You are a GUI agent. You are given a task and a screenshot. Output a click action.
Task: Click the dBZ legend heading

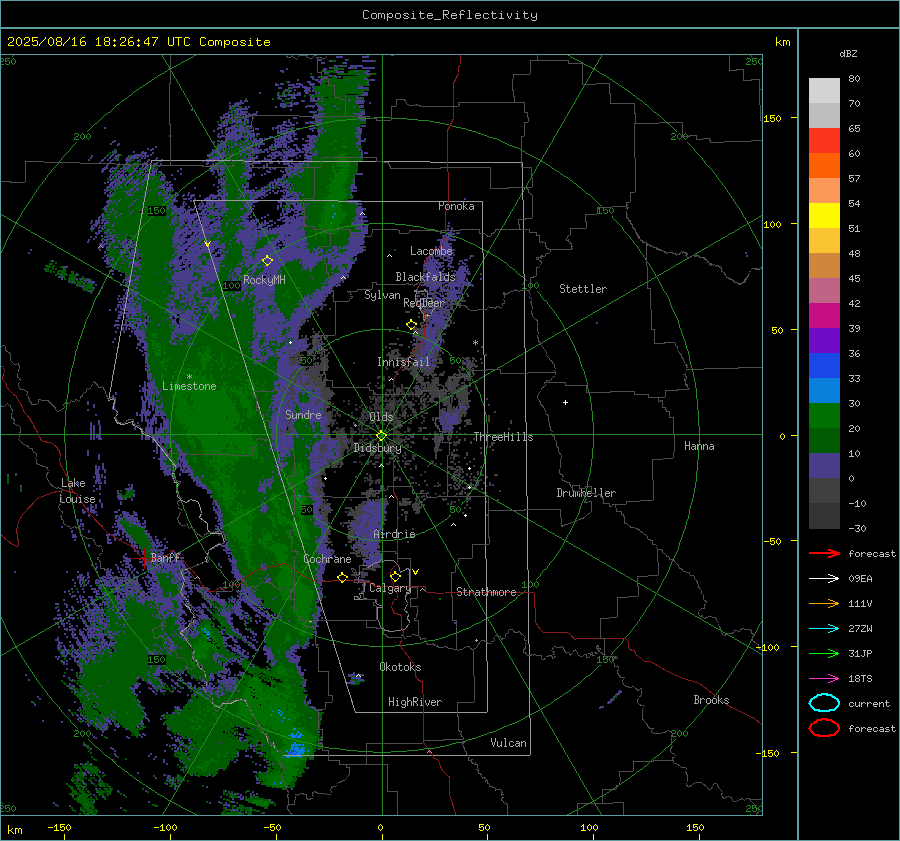tap(848, 53)
